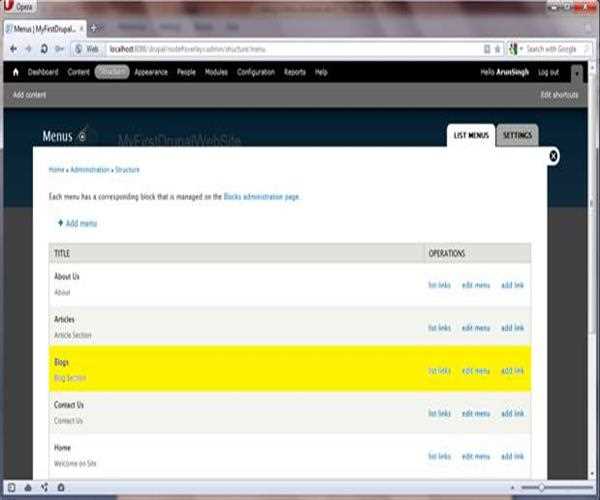This screenshot has width=600, height=500.
Task: Expand the admin toolbar shortcuts drawer arrow
Action: coord(576,73)
